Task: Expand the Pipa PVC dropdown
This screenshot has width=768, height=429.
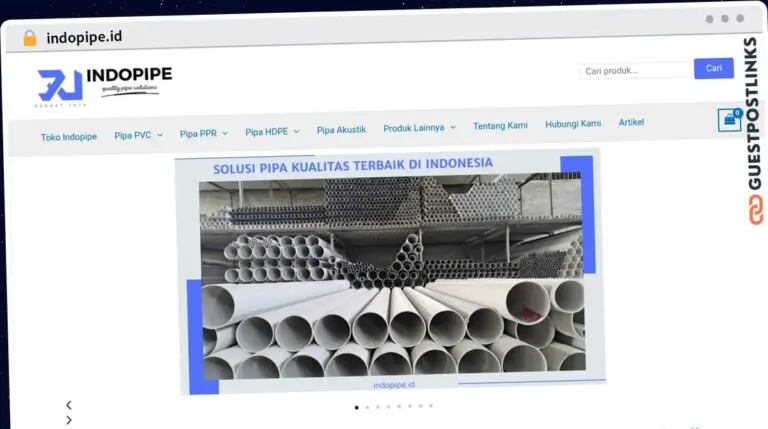Action: [x=138, y=135]
